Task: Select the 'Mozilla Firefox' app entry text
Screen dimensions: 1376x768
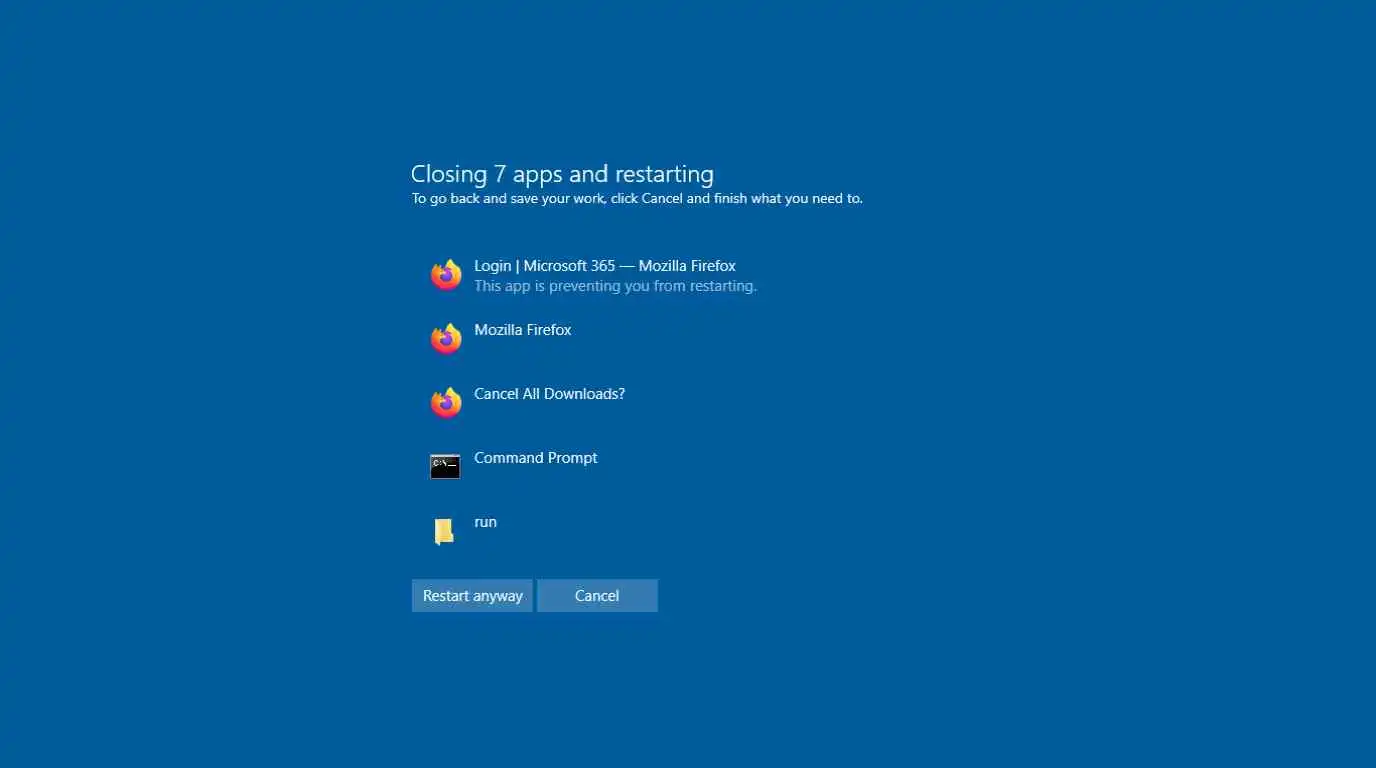Action: 523,330
